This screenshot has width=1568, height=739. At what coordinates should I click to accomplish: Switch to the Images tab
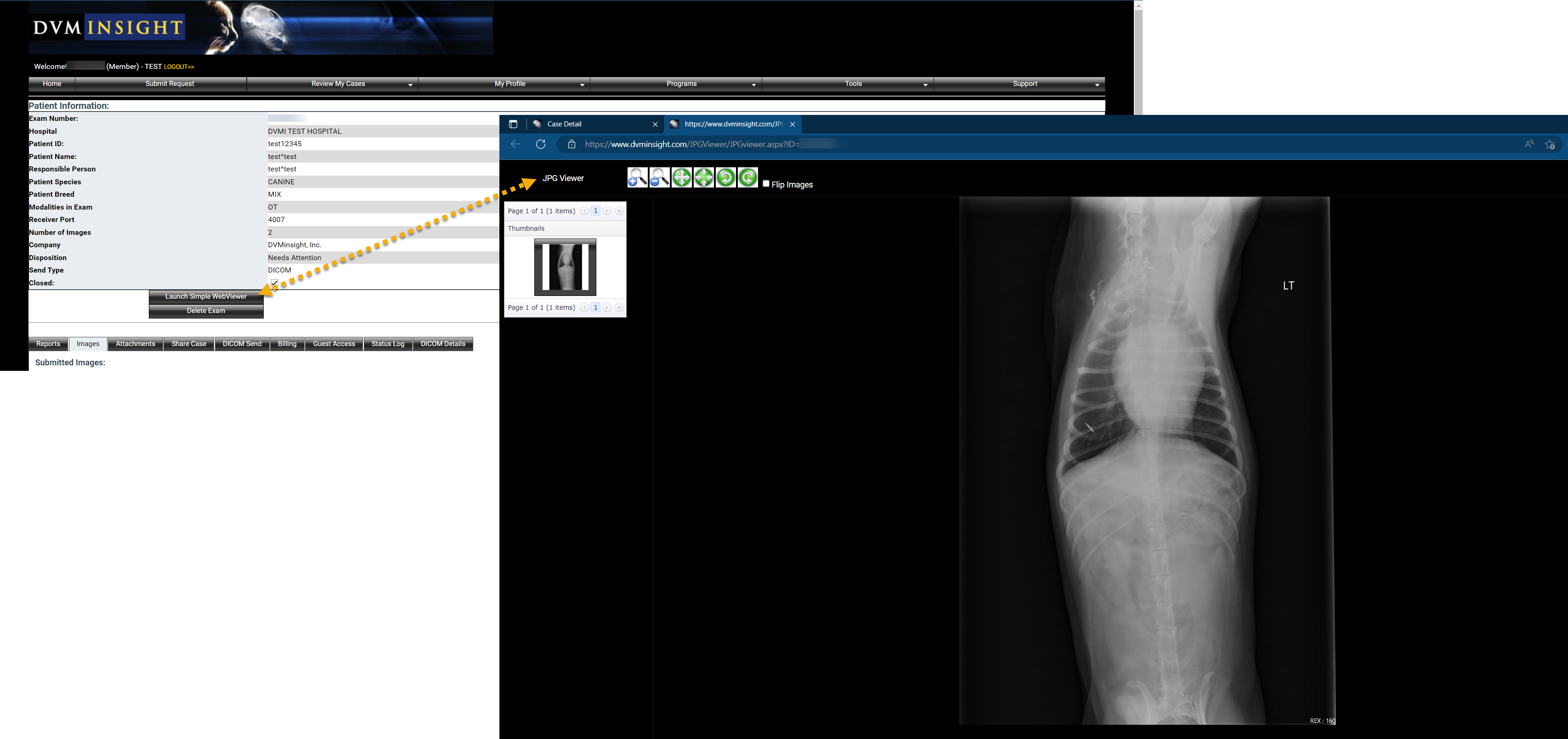tap(88, 344)
